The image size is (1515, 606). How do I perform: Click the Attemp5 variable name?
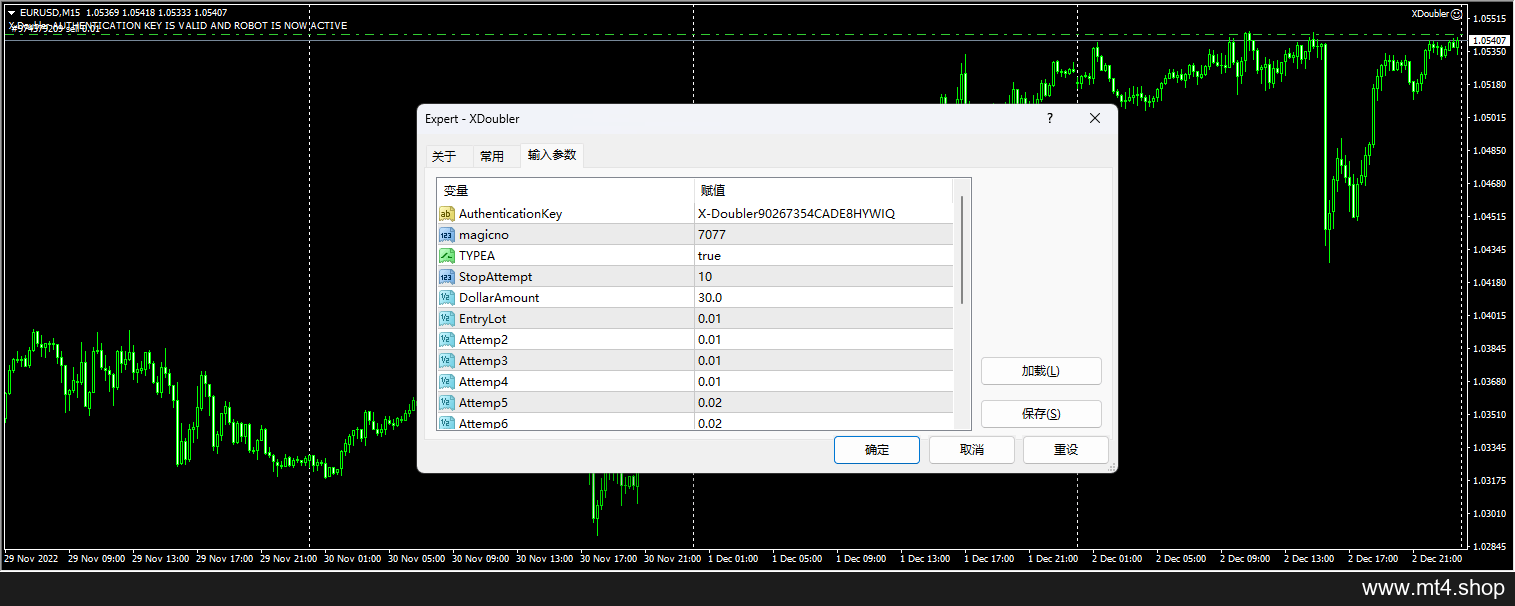484,403
